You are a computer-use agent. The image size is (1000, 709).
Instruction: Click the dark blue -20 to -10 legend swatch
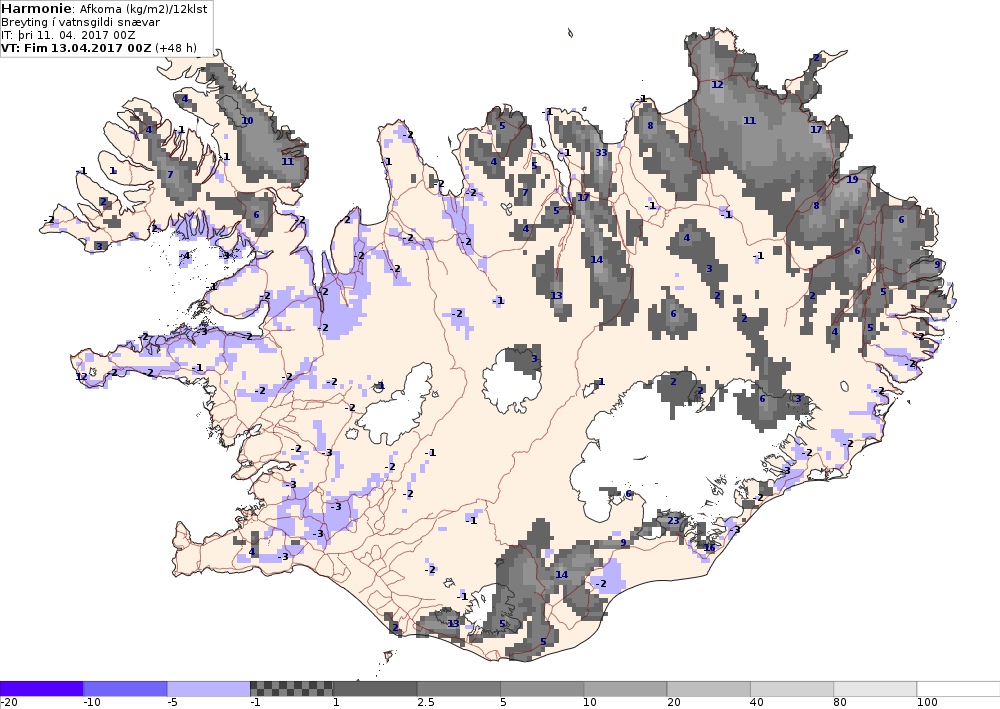coord(41,689)
